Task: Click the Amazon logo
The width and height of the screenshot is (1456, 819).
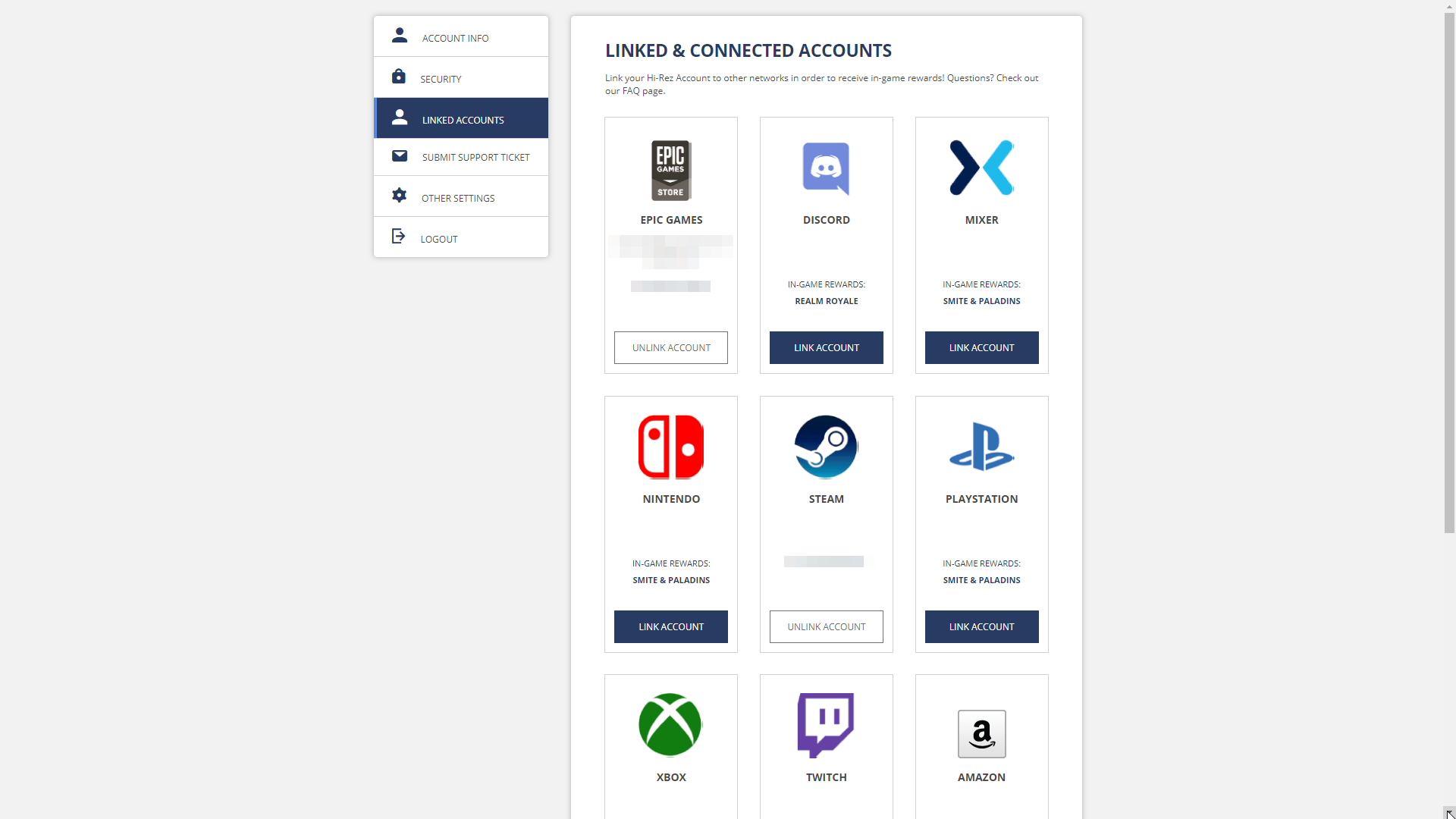Action: click(982, 734)
